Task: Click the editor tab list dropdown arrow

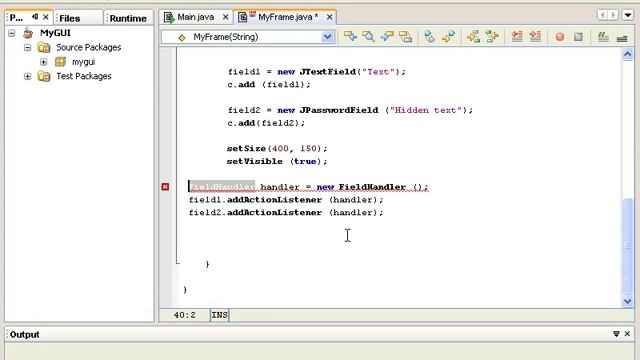Action: point(628,15)
